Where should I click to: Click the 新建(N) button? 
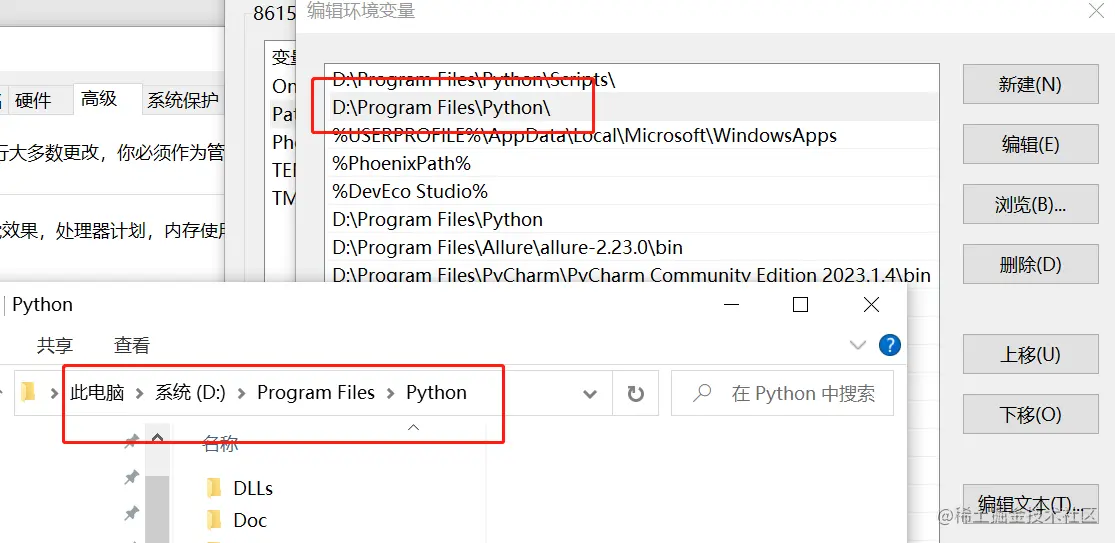[x=1030, y=84]
